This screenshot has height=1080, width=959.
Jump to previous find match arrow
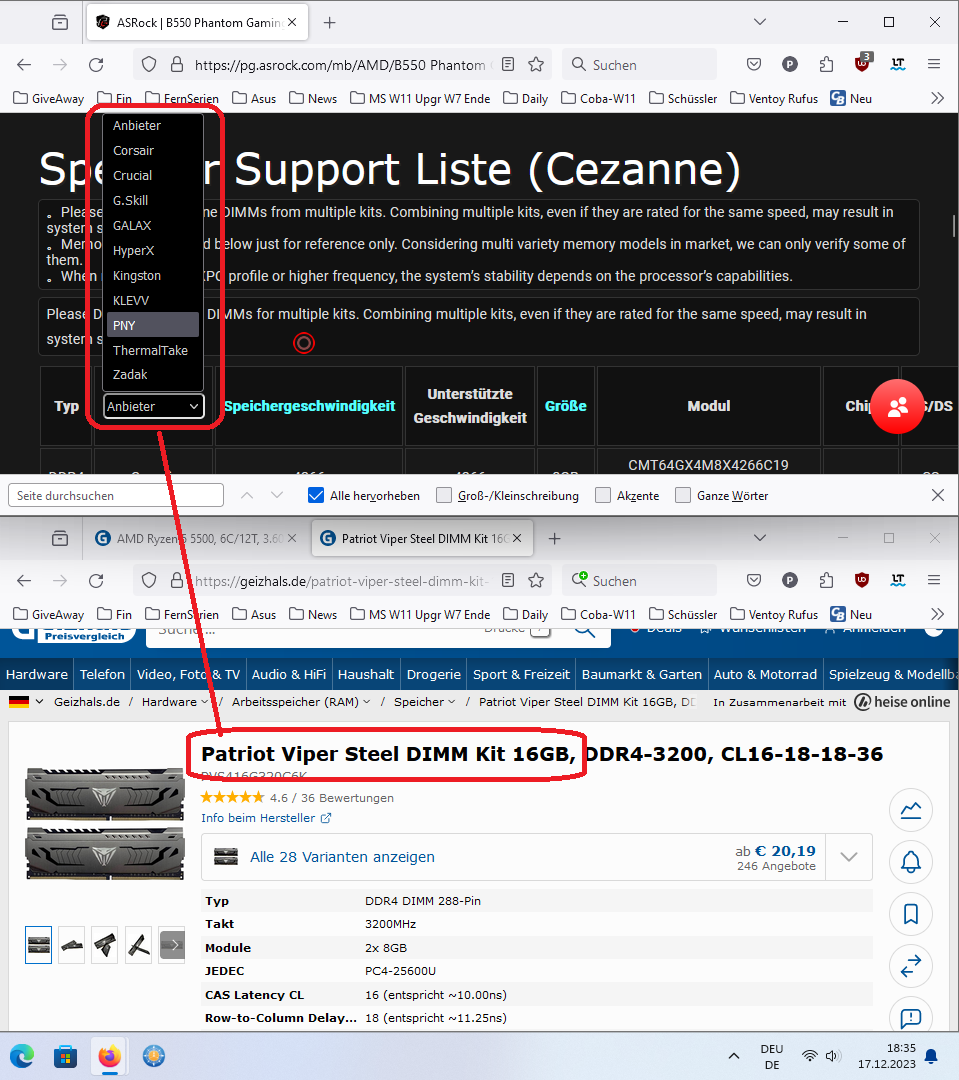click(x=247, y=495)
